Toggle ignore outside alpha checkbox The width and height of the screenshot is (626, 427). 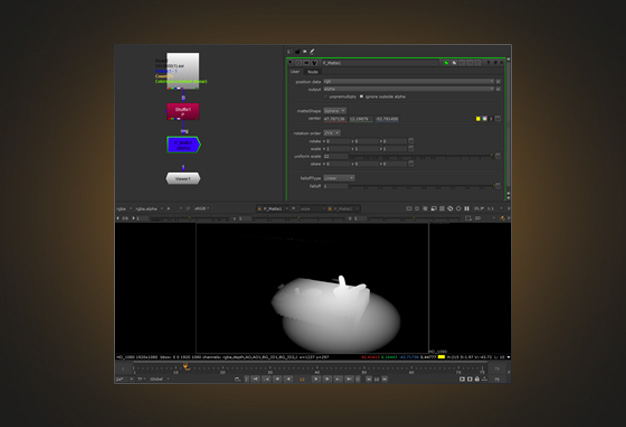point(361,96)
